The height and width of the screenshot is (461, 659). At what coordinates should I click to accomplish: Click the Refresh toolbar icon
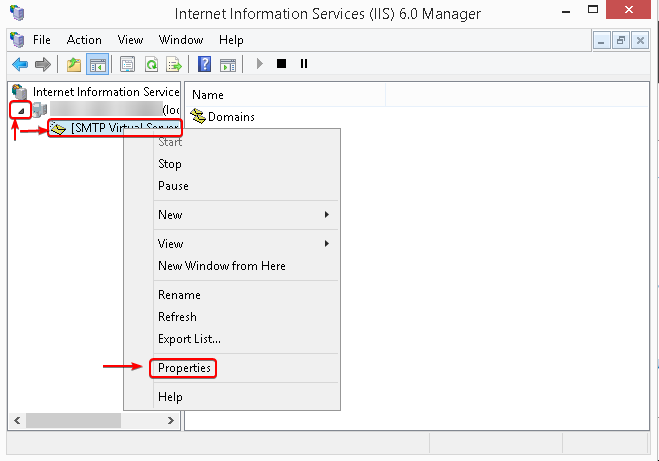click(x=151, y=64)
